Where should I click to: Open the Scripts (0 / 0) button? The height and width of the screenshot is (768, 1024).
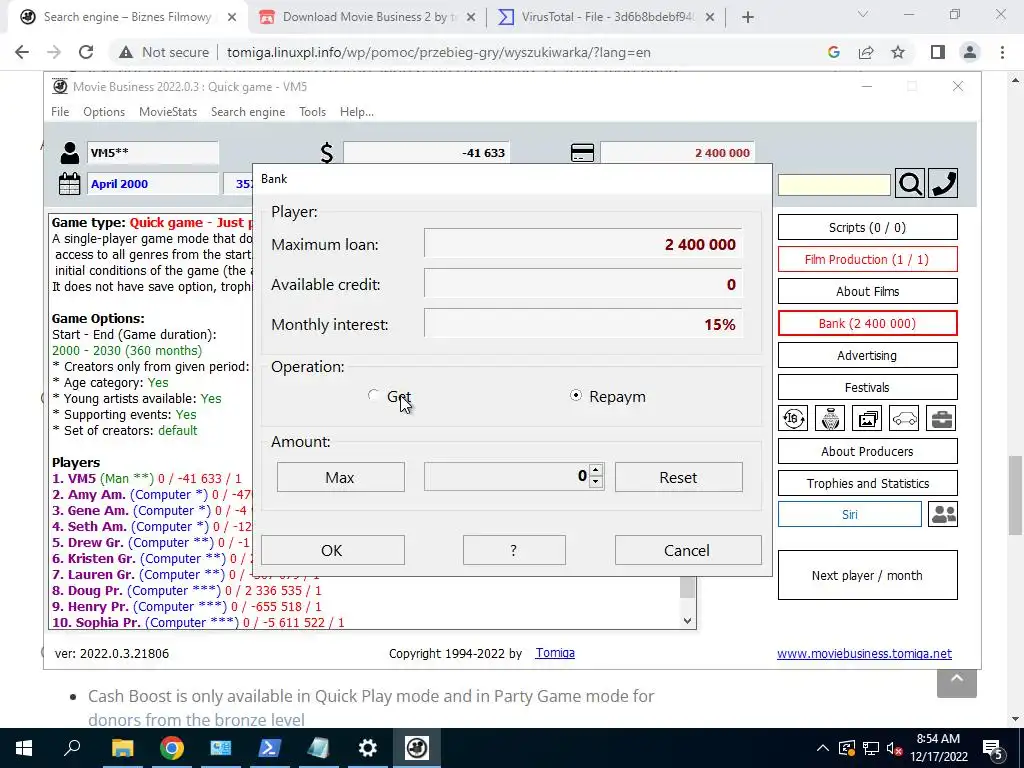(867, 227)
